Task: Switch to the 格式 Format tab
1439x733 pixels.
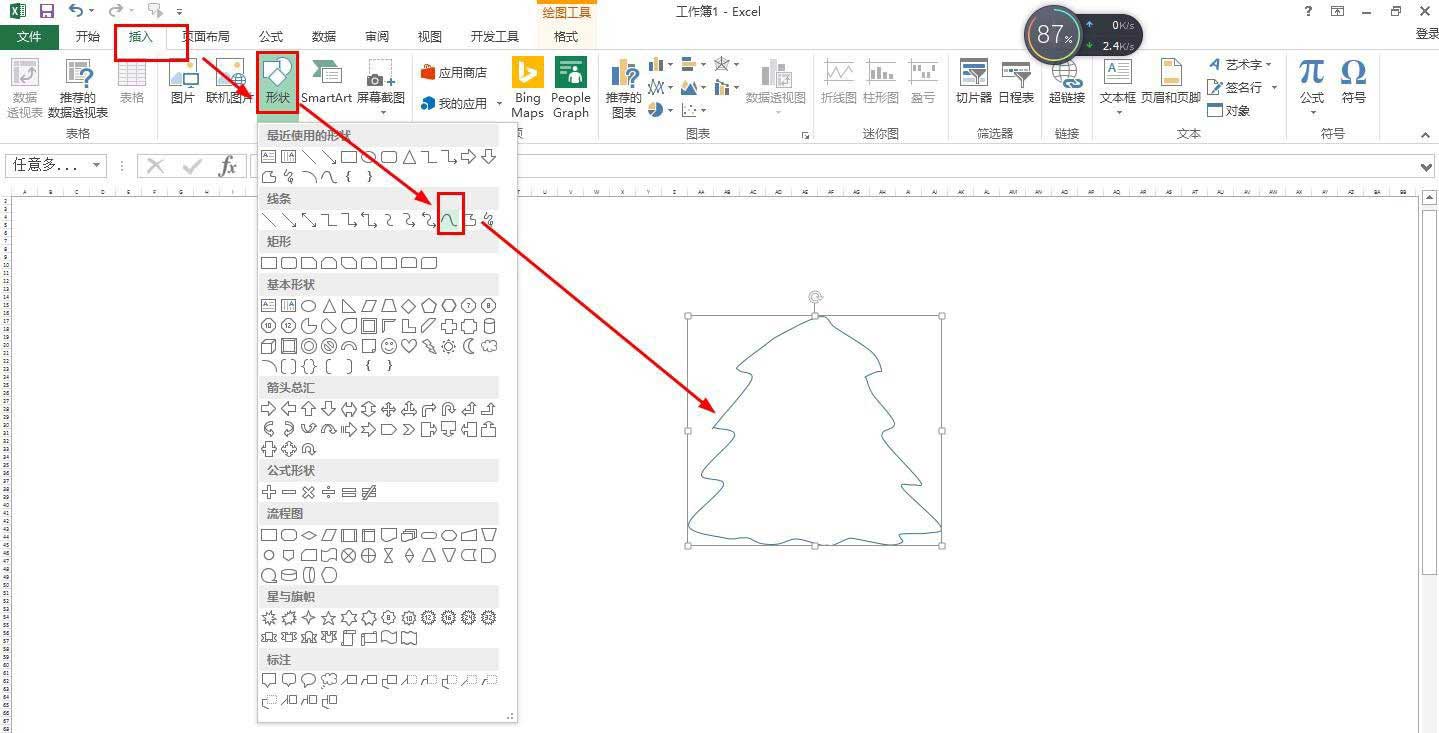Action: point(566,37)
